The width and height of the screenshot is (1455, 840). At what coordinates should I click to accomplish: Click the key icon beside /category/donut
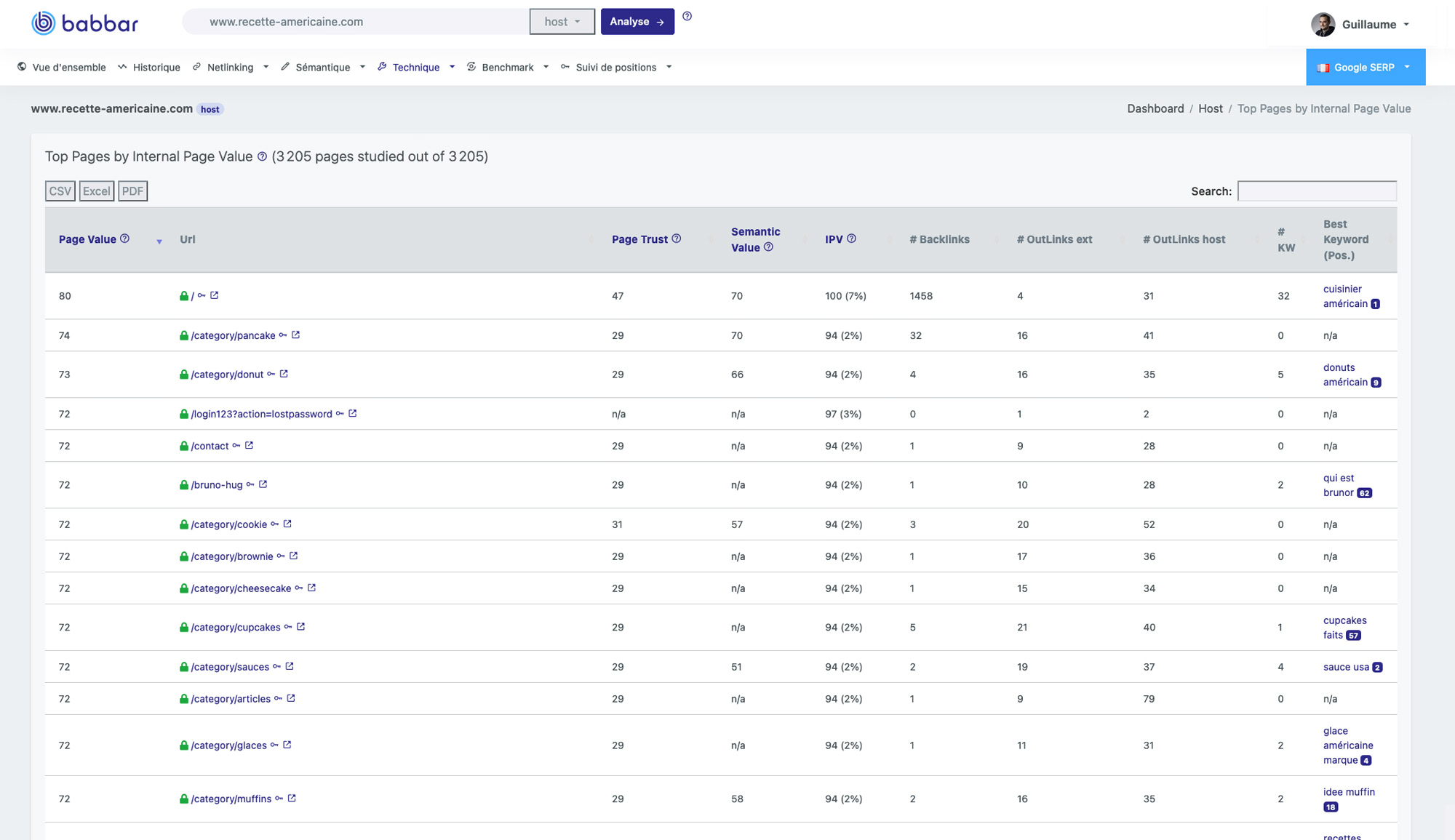[x=271, y=375]
